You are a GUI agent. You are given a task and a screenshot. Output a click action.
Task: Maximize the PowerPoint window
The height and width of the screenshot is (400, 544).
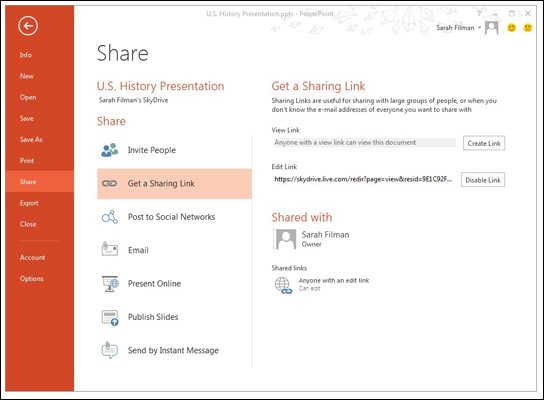512,13
